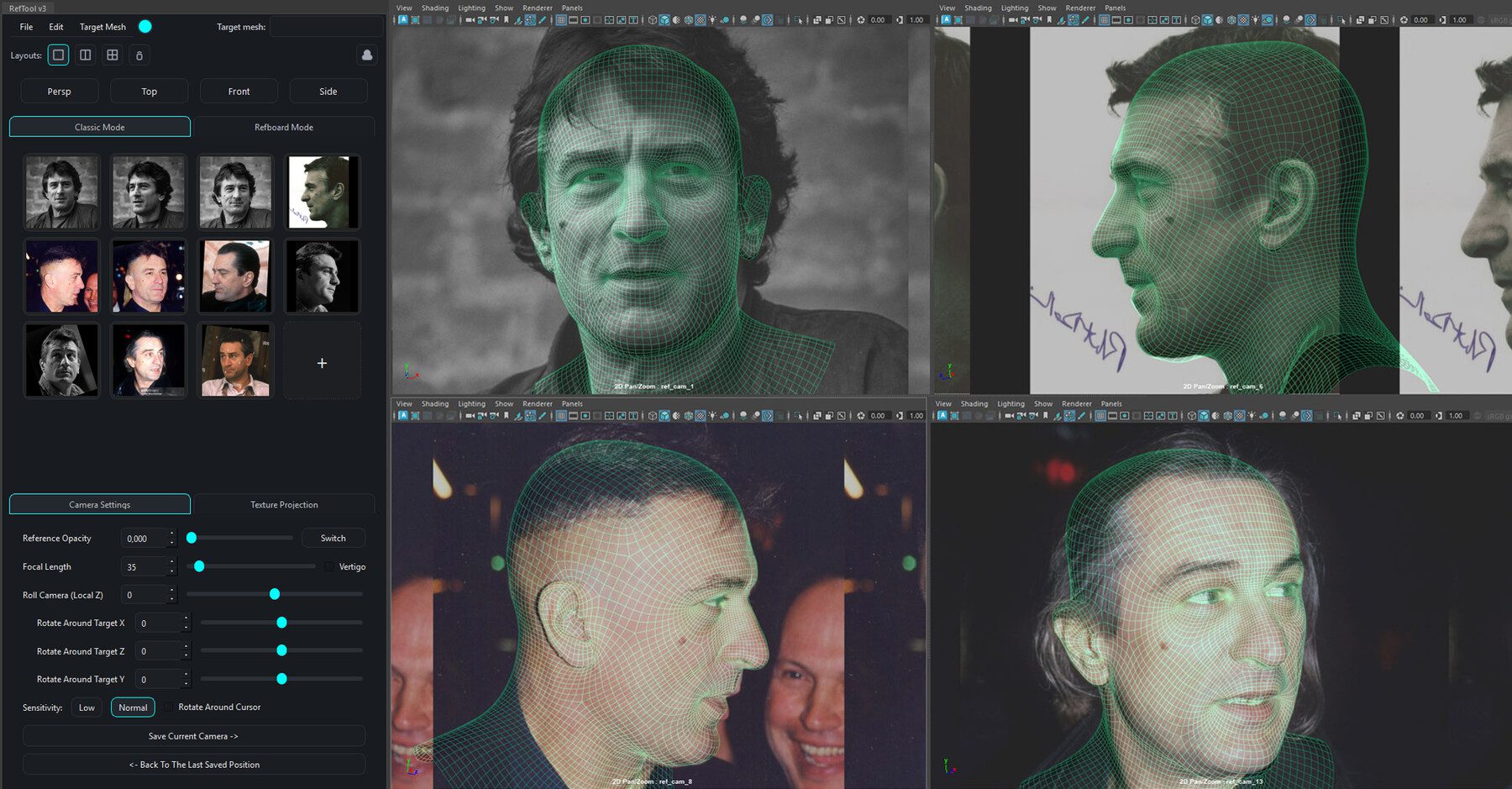The height and width of the screenshot is (789, 1512).
Task: Click the head silhouette icon button
Action: [x=367, y=55]
